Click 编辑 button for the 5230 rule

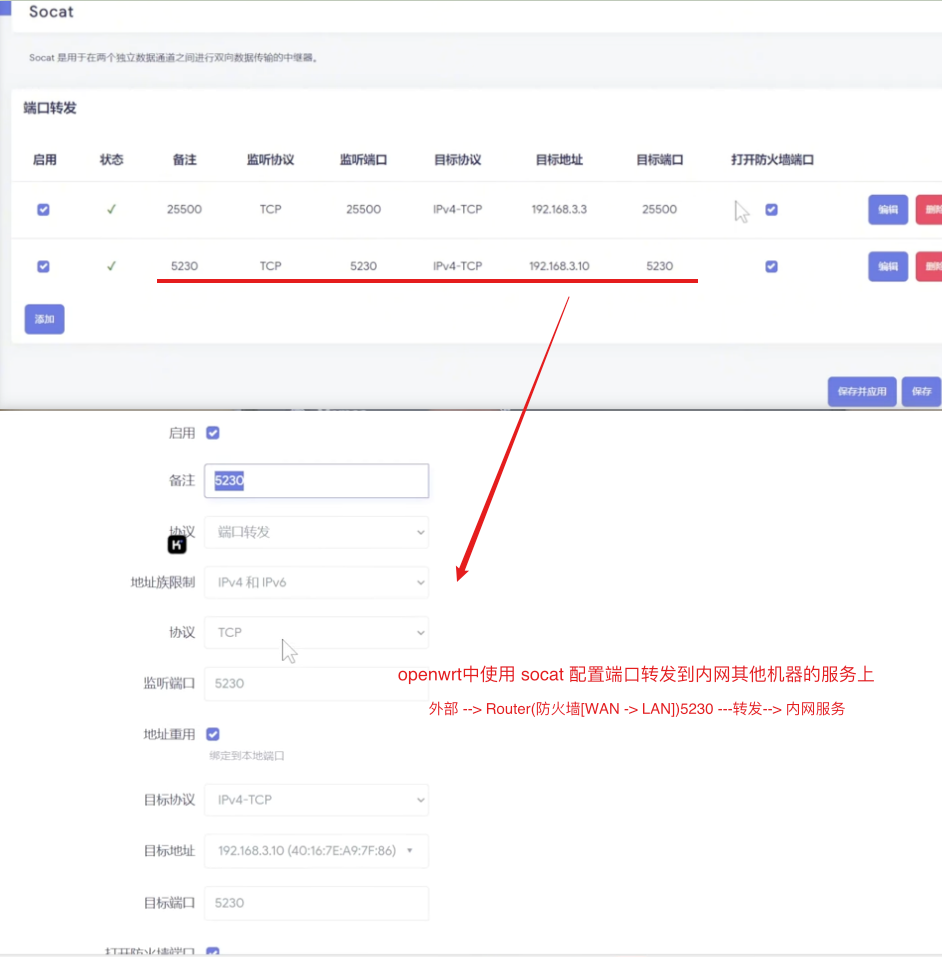tap(887, 266)
